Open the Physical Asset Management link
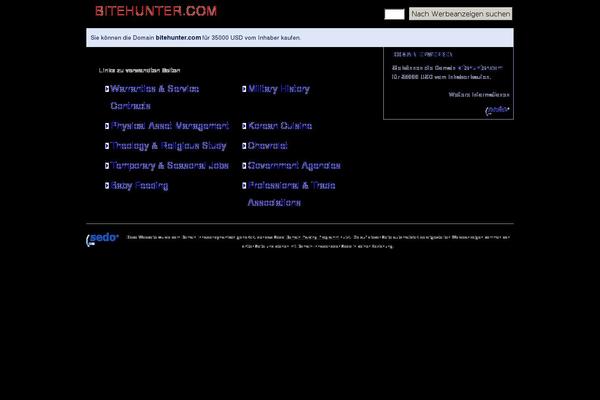The height and width of the screenshot is (400, 600). tap(170, 126)
